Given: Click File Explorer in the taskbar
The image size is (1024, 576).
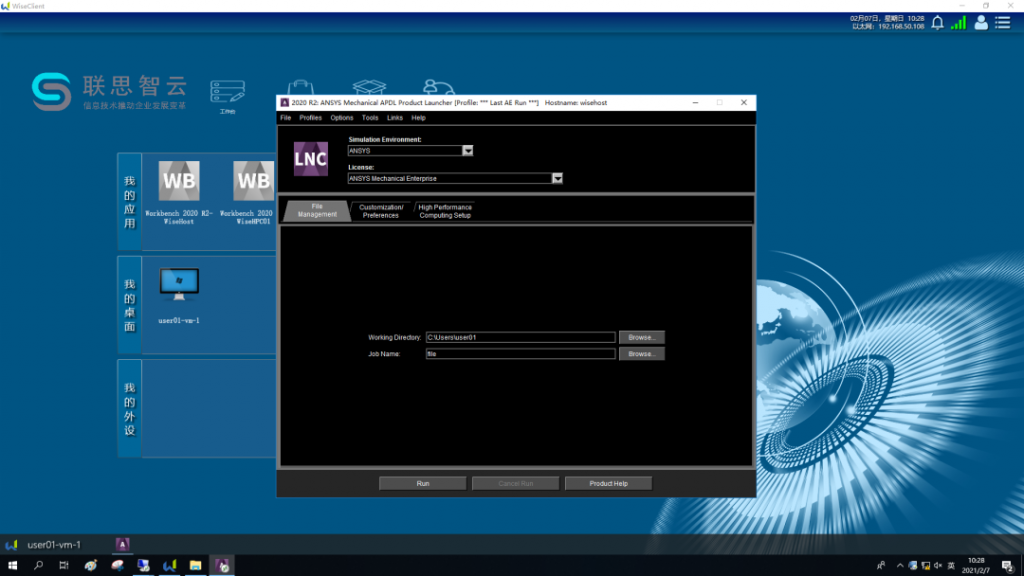Looking at the screenshot, I should [196, 565].
